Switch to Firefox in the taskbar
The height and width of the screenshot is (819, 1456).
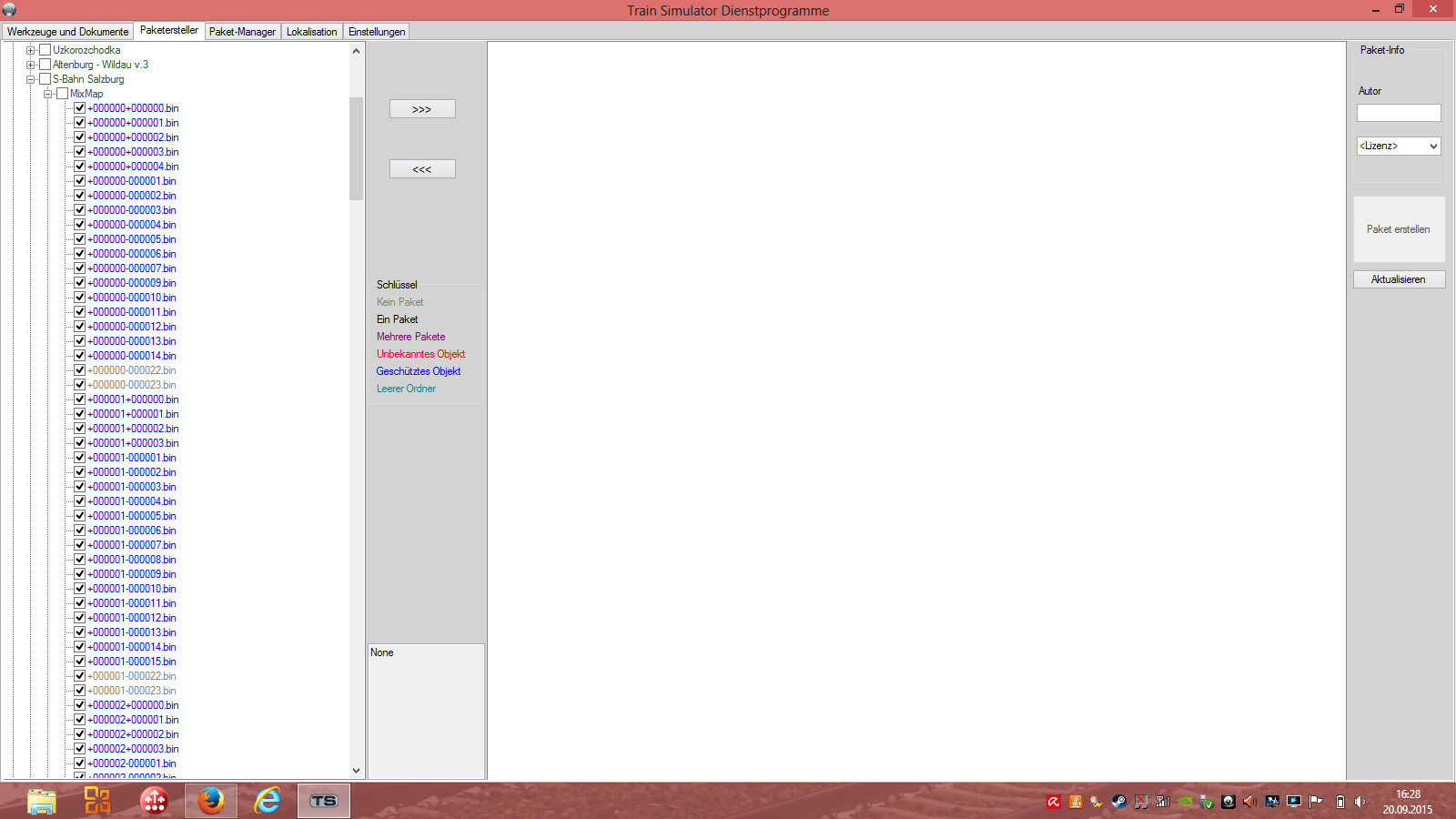click(211, 801)
